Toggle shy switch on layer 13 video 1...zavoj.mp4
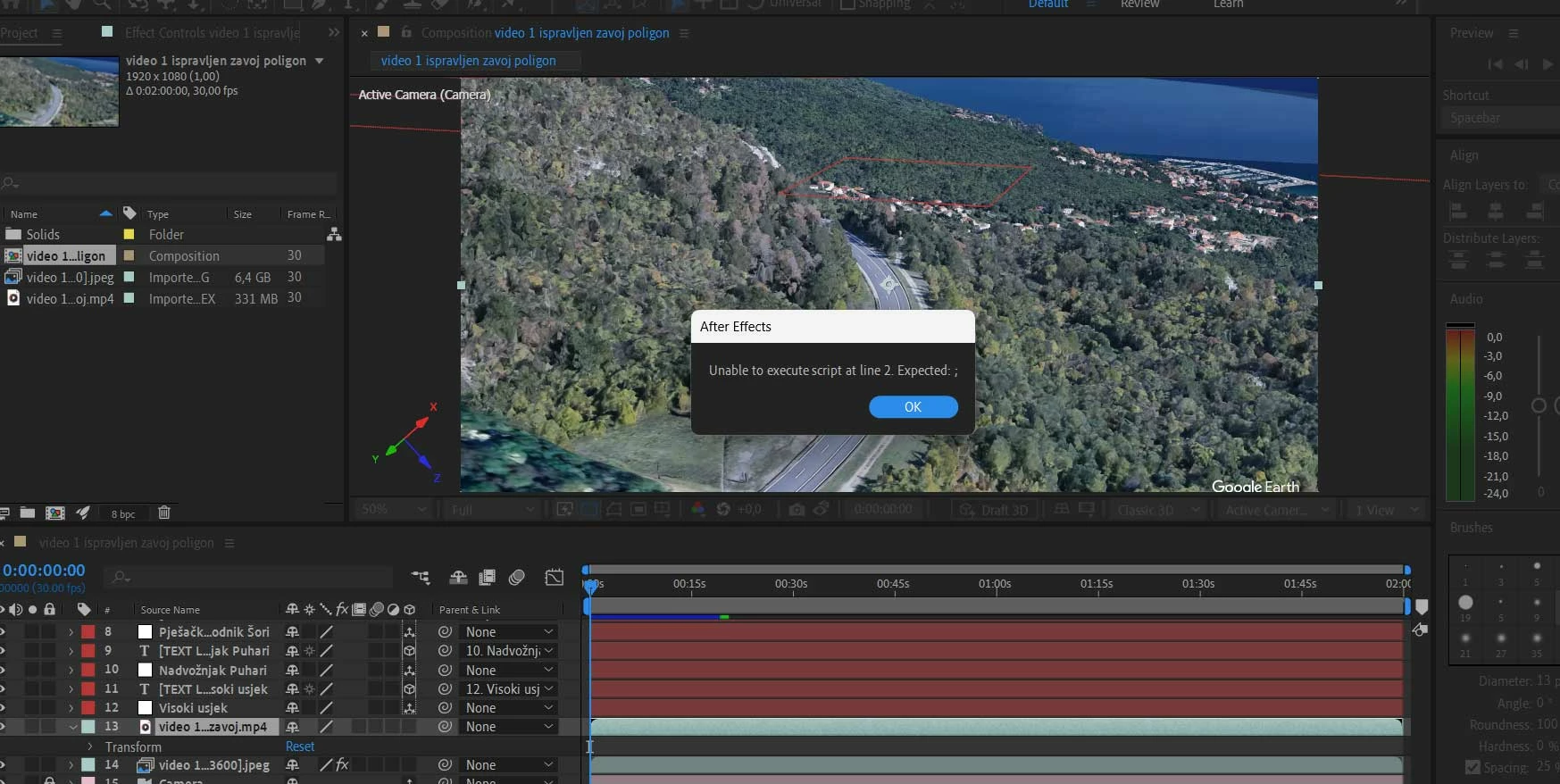This screenshot has height=784, width=1560. [x=292, y=727]
